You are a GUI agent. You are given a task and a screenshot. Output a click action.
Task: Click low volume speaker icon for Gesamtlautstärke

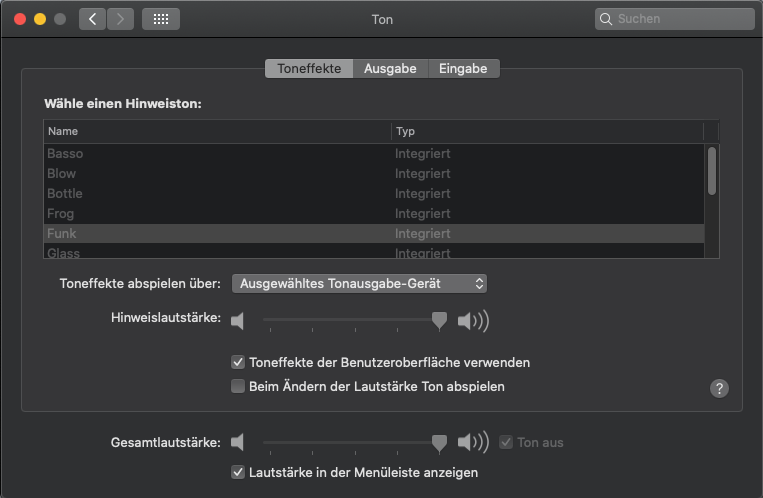pos(237,442)
